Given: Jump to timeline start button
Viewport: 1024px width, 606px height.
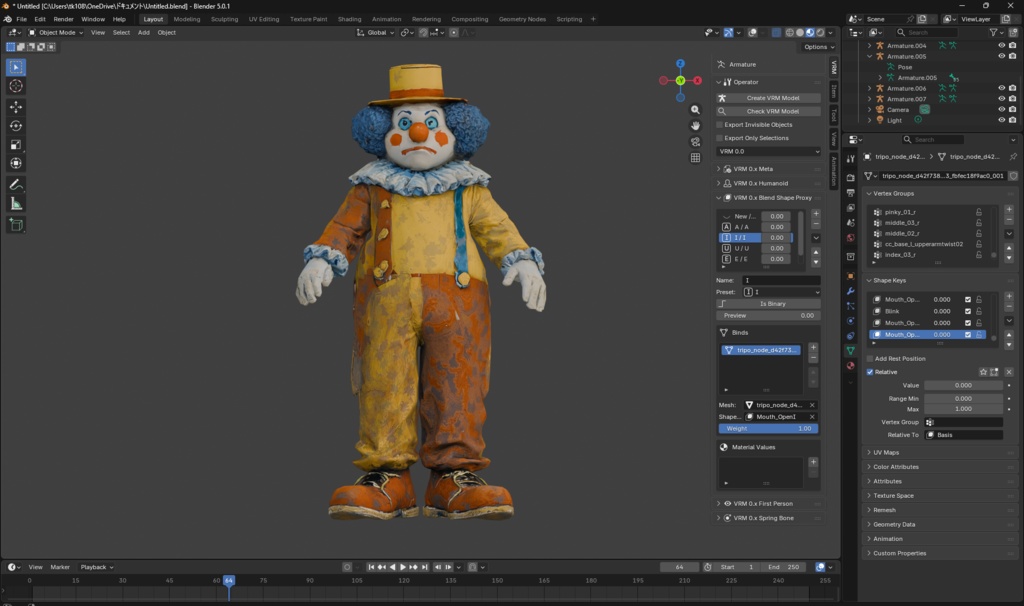Looking at the screenshot, I should (371, 567).
